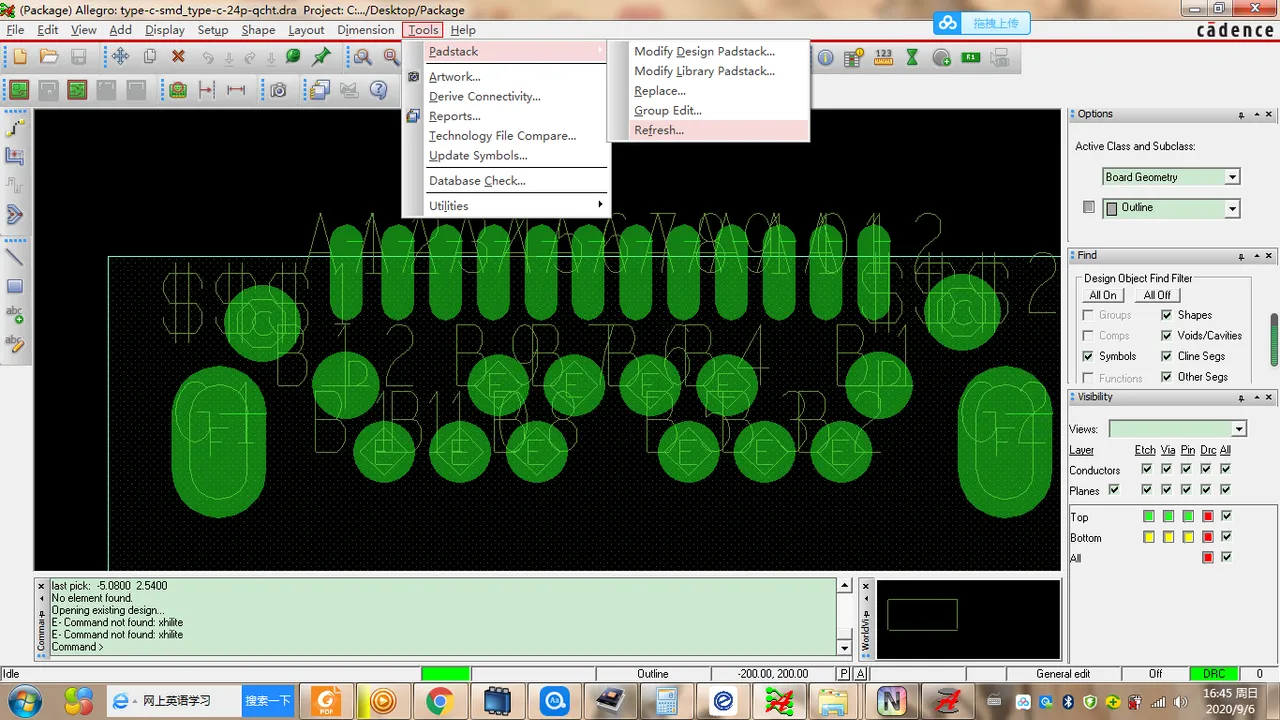Click the cascading windows toolbar icon
This screenshot has width=1280, height=720.
[319, 90]
